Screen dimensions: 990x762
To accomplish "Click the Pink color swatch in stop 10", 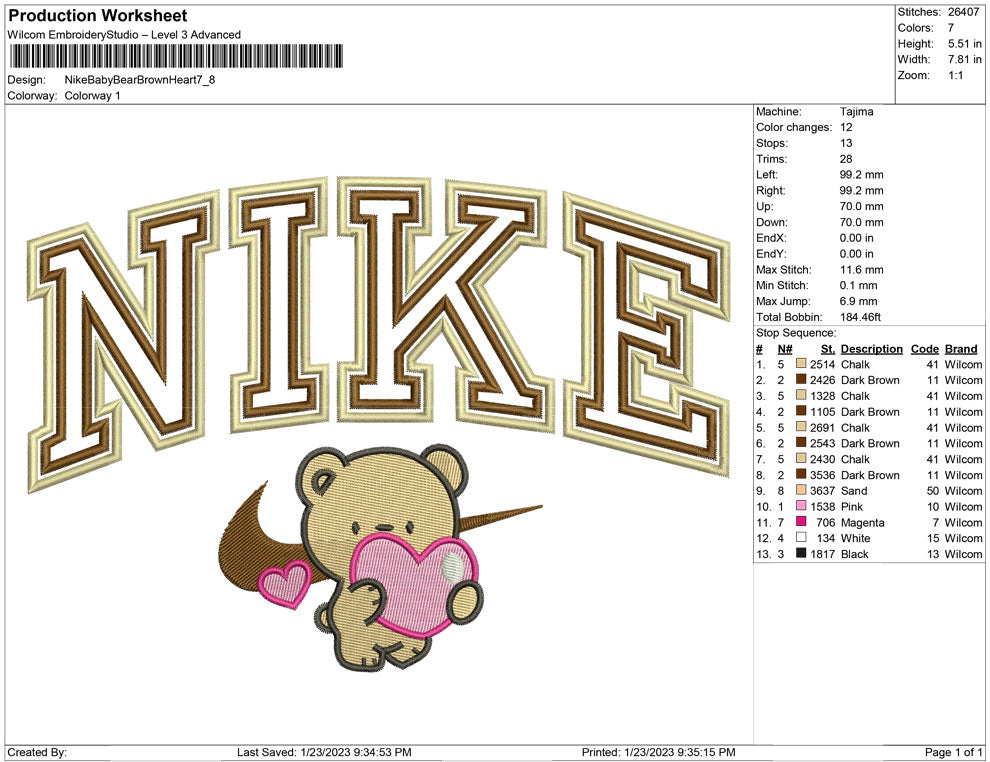I will coord(801,507).
